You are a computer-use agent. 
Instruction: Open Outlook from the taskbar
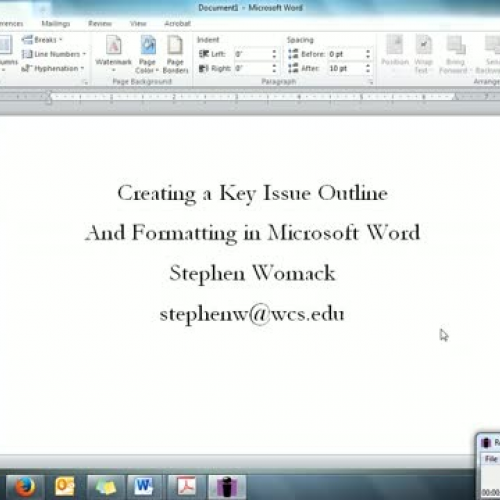(x=65, y=487)
